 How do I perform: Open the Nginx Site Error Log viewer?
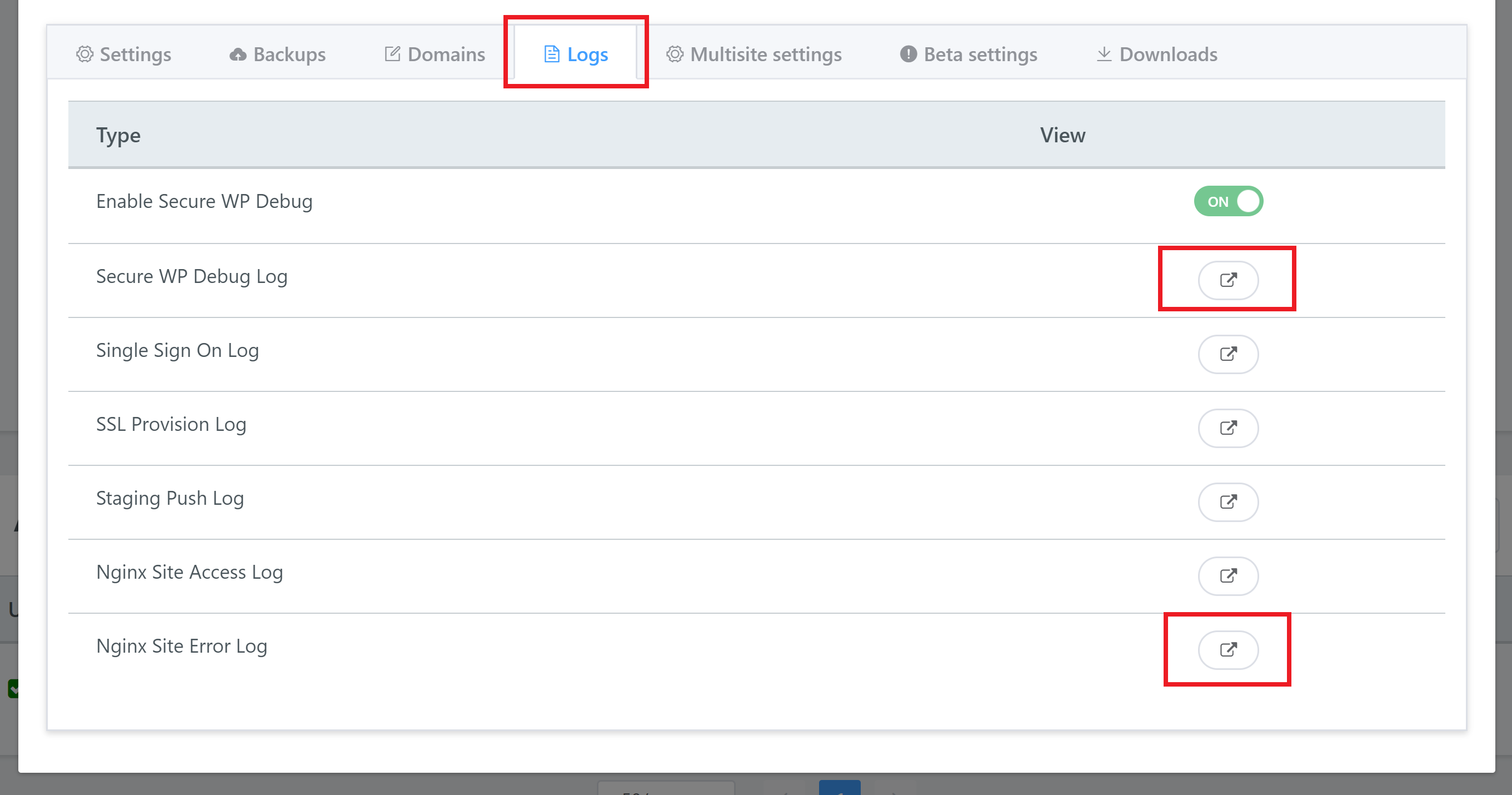click(x=1228, y=650)
